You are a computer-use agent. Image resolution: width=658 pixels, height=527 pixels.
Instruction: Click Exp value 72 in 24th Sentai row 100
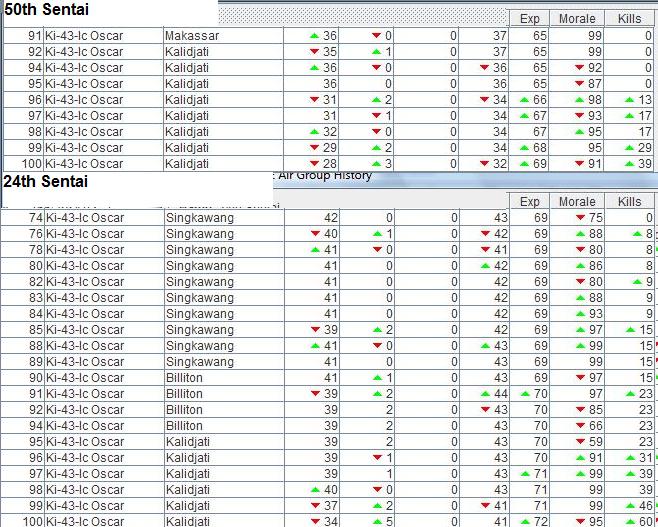tap(540, 522)
